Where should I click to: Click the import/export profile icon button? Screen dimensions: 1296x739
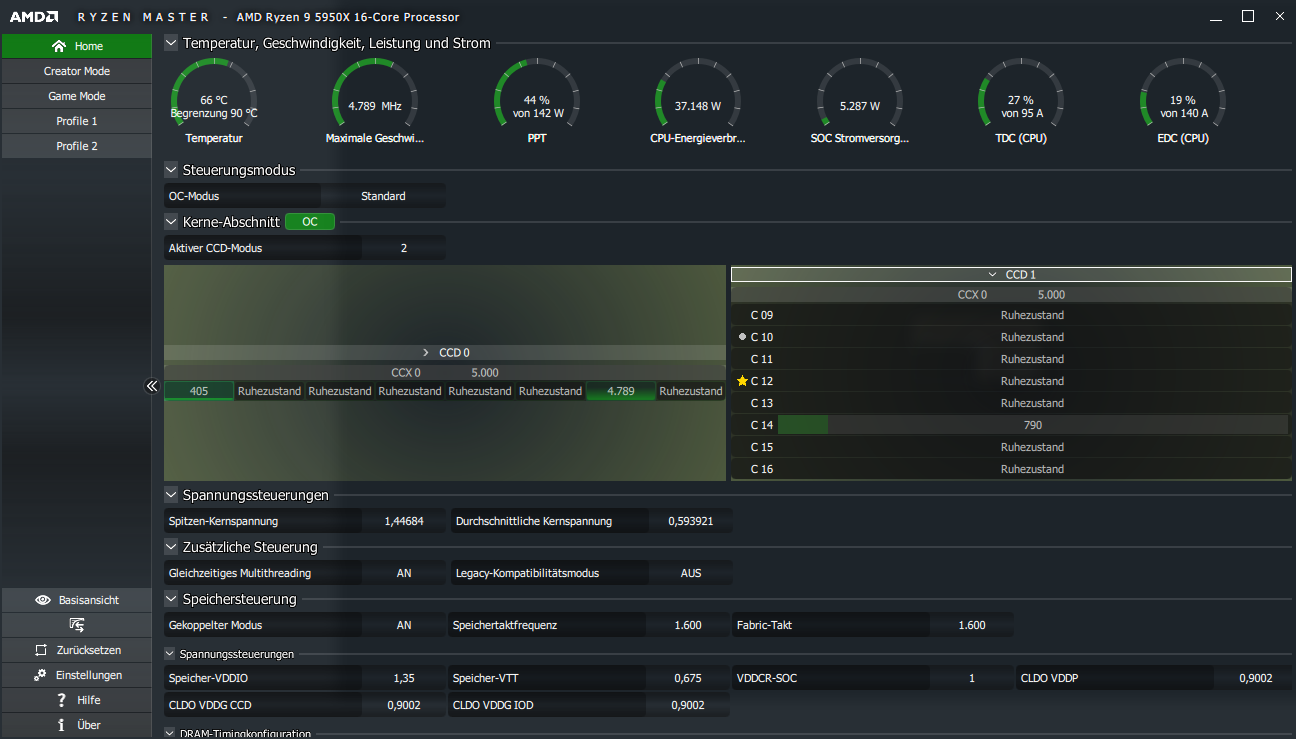pos(76,625)
